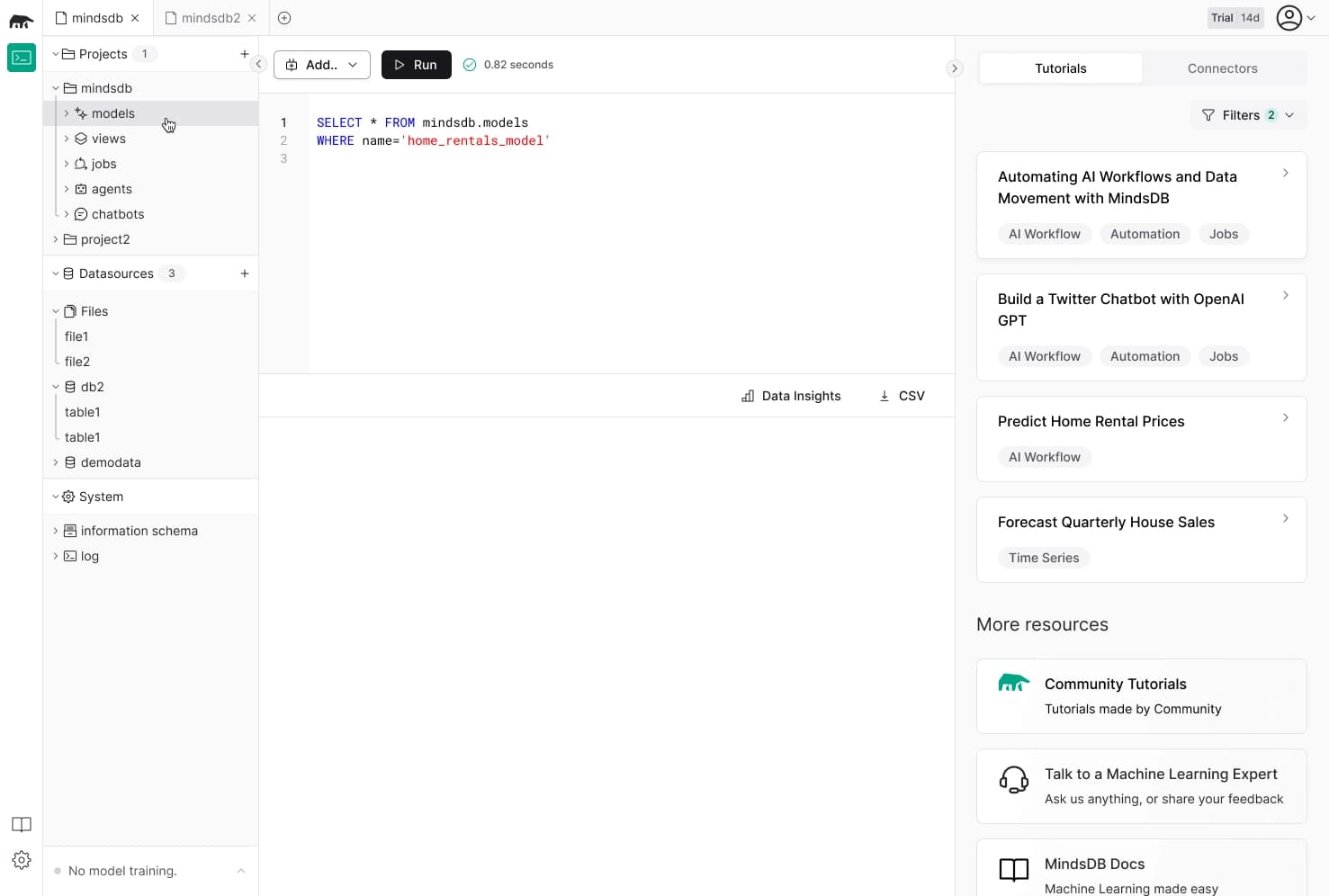Open settings gear icon in left sidebar
This screenshot has width=1329, height=896.
pyautogui.click(x=22, y=860)
